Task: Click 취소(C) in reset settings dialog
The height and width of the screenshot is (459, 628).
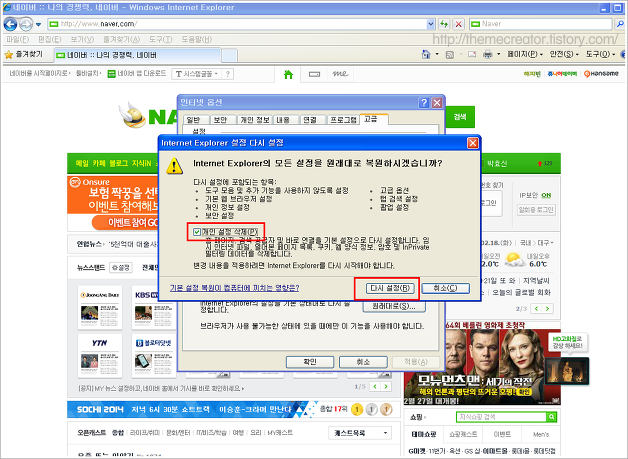Action: pyautogui.click(x=446, y=288)
